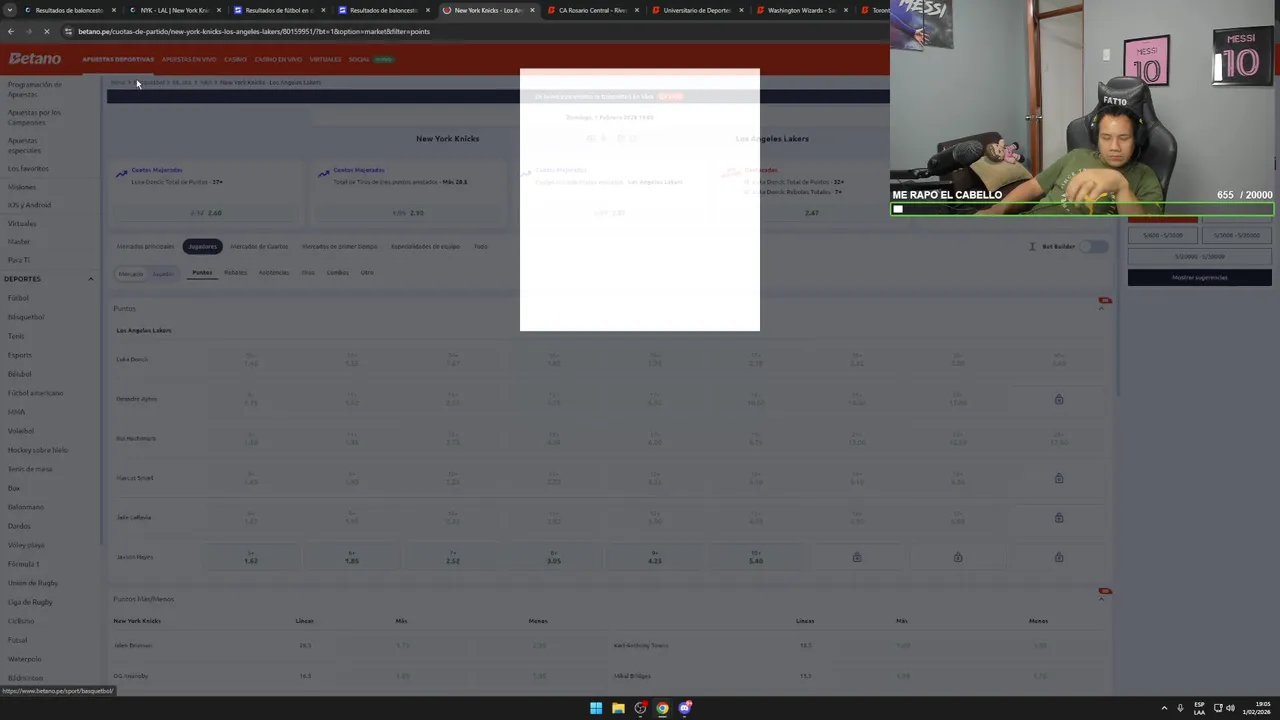Open the site info icon in address bar
This screenshot has width=1280, height=720.
[68, 31]
